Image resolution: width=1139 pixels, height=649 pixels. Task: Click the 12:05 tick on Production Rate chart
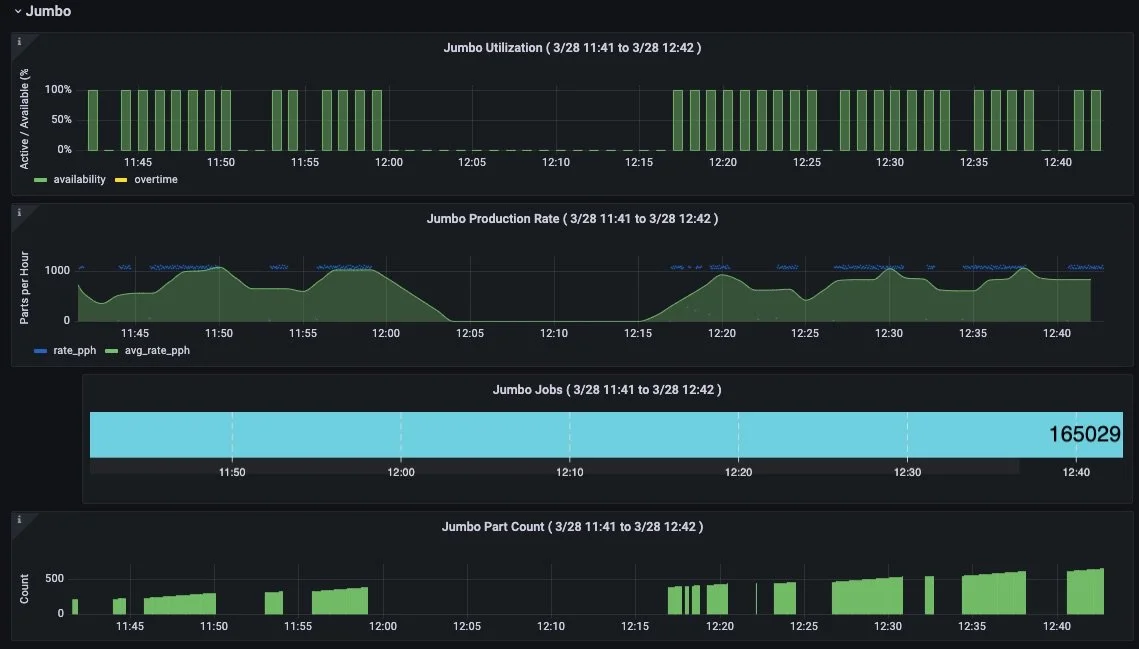470,333
